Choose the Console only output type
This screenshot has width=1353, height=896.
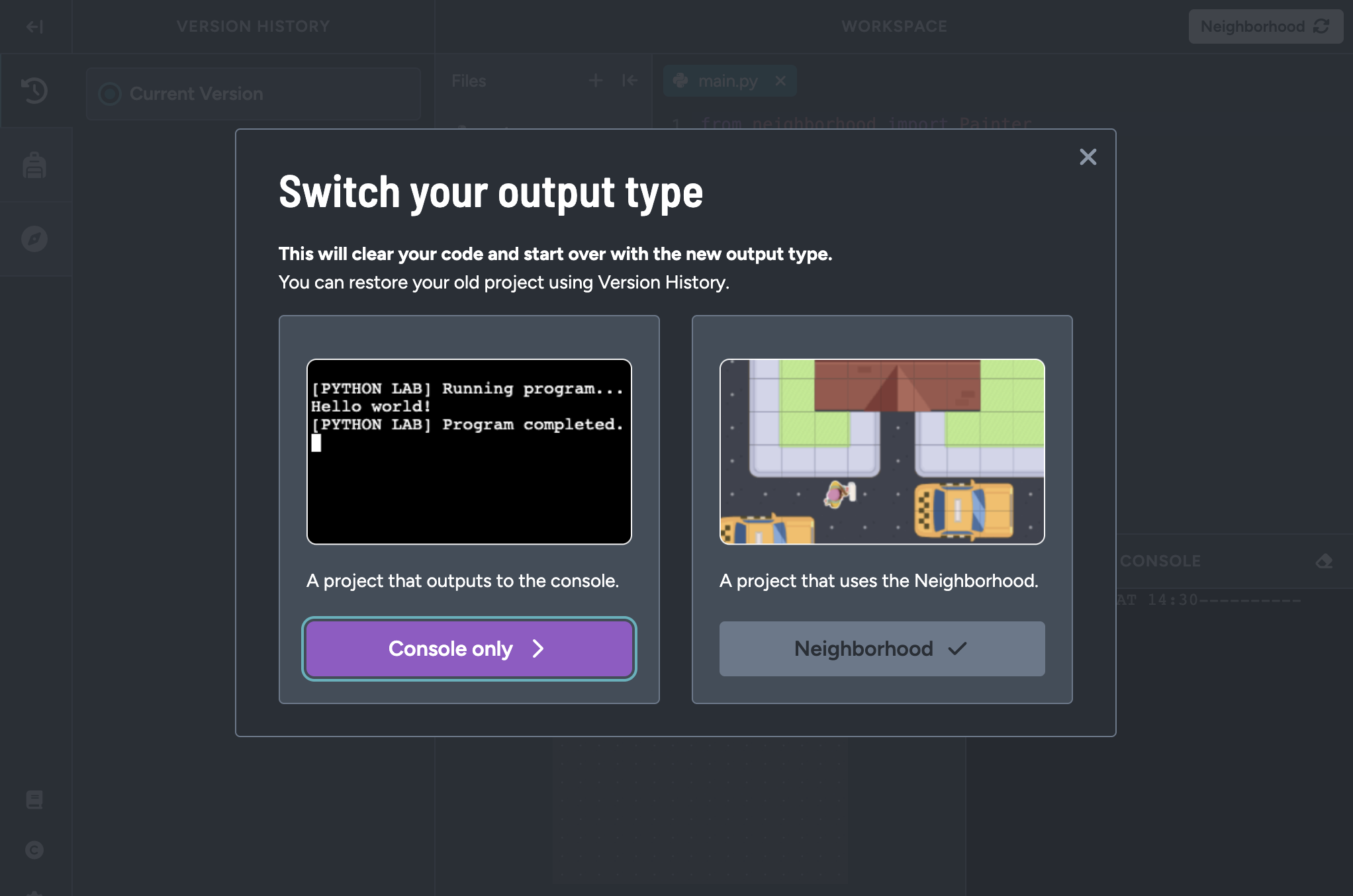tap(469, 649)
